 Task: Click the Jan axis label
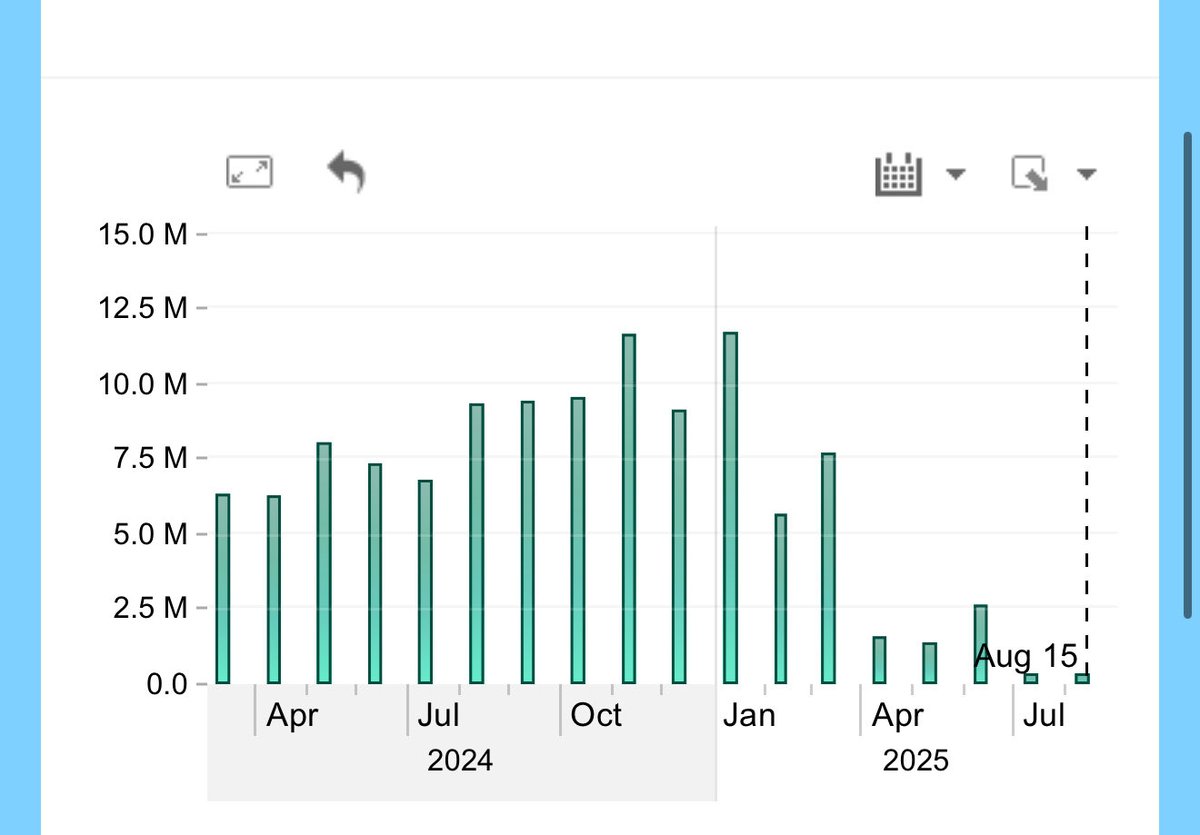(x=748, y=716)
